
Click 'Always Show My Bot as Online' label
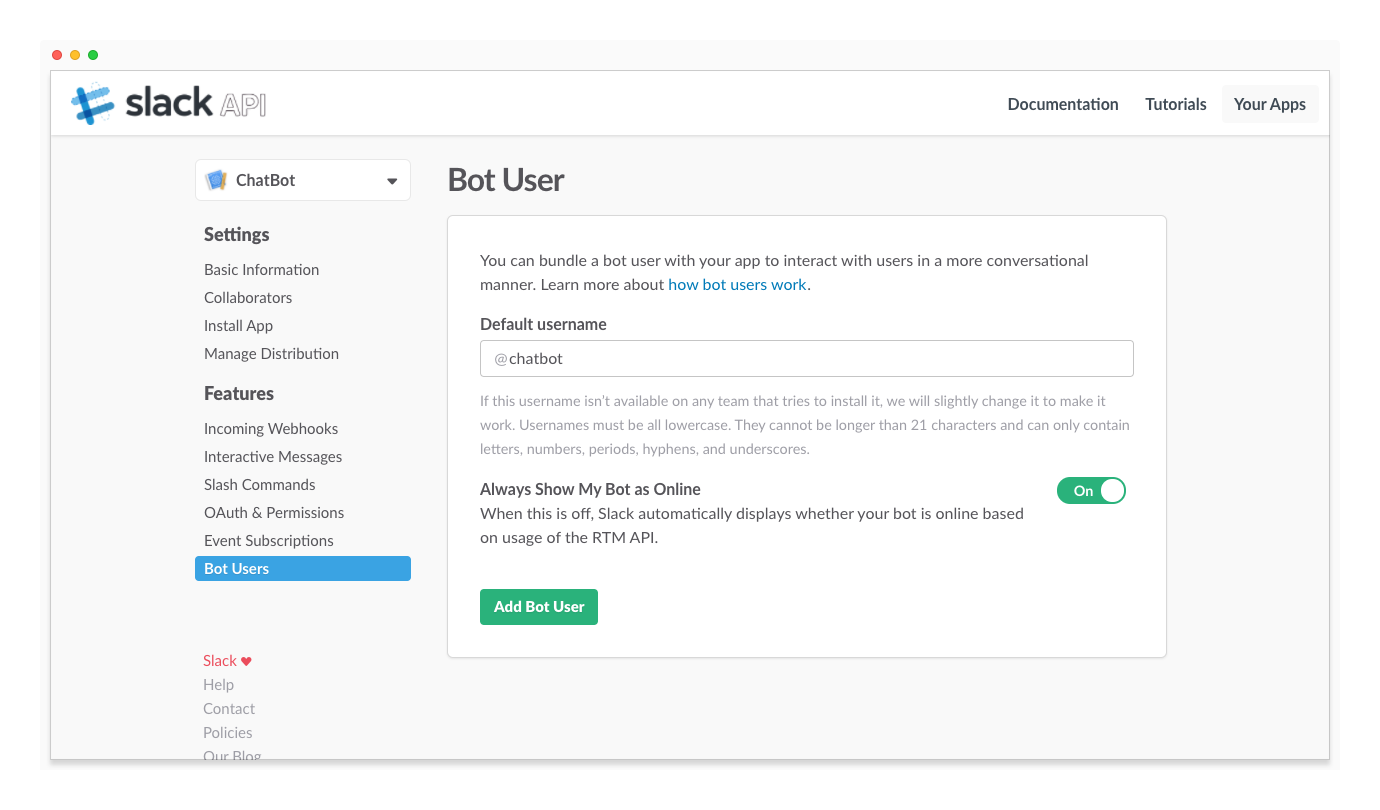(590, 489)
